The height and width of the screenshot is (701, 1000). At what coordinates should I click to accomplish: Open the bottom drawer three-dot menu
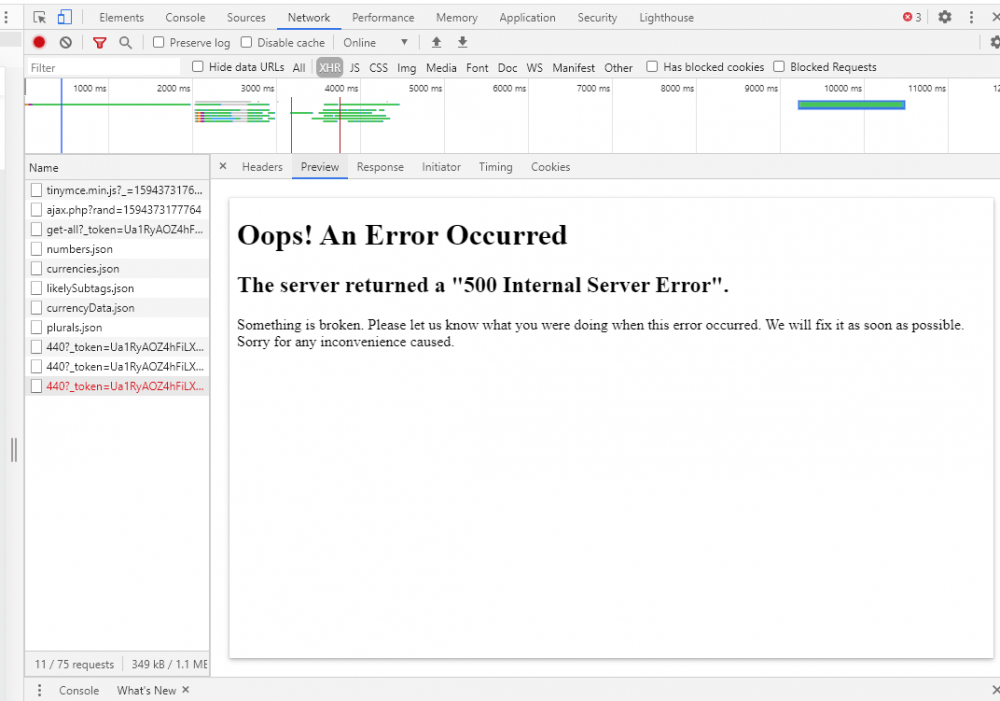[x=40, y=690]
